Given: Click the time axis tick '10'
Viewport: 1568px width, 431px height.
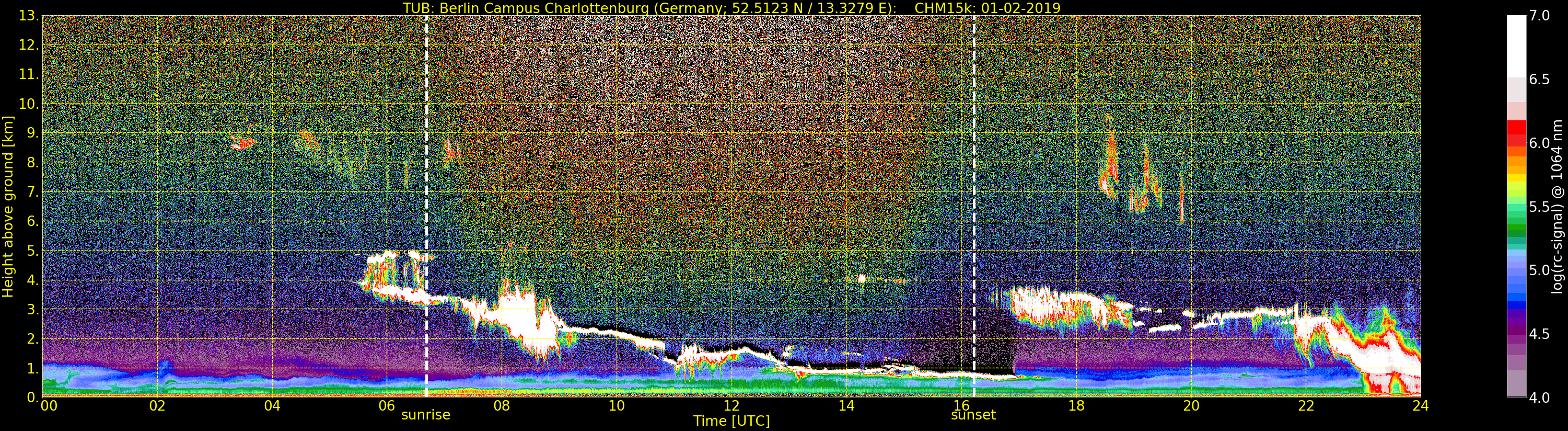Looking at the screenshot, I should pos(617,405).
